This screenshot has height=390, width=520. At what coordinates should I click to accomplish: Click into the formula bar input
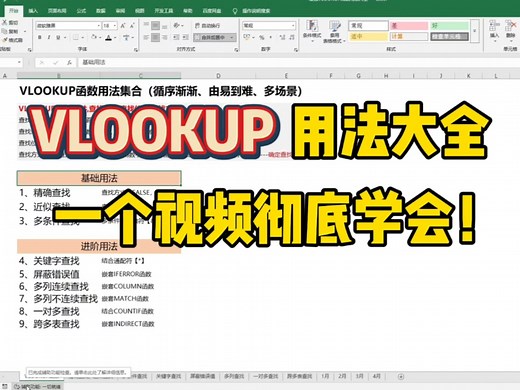pyautogui.click(x=298, y=62)
